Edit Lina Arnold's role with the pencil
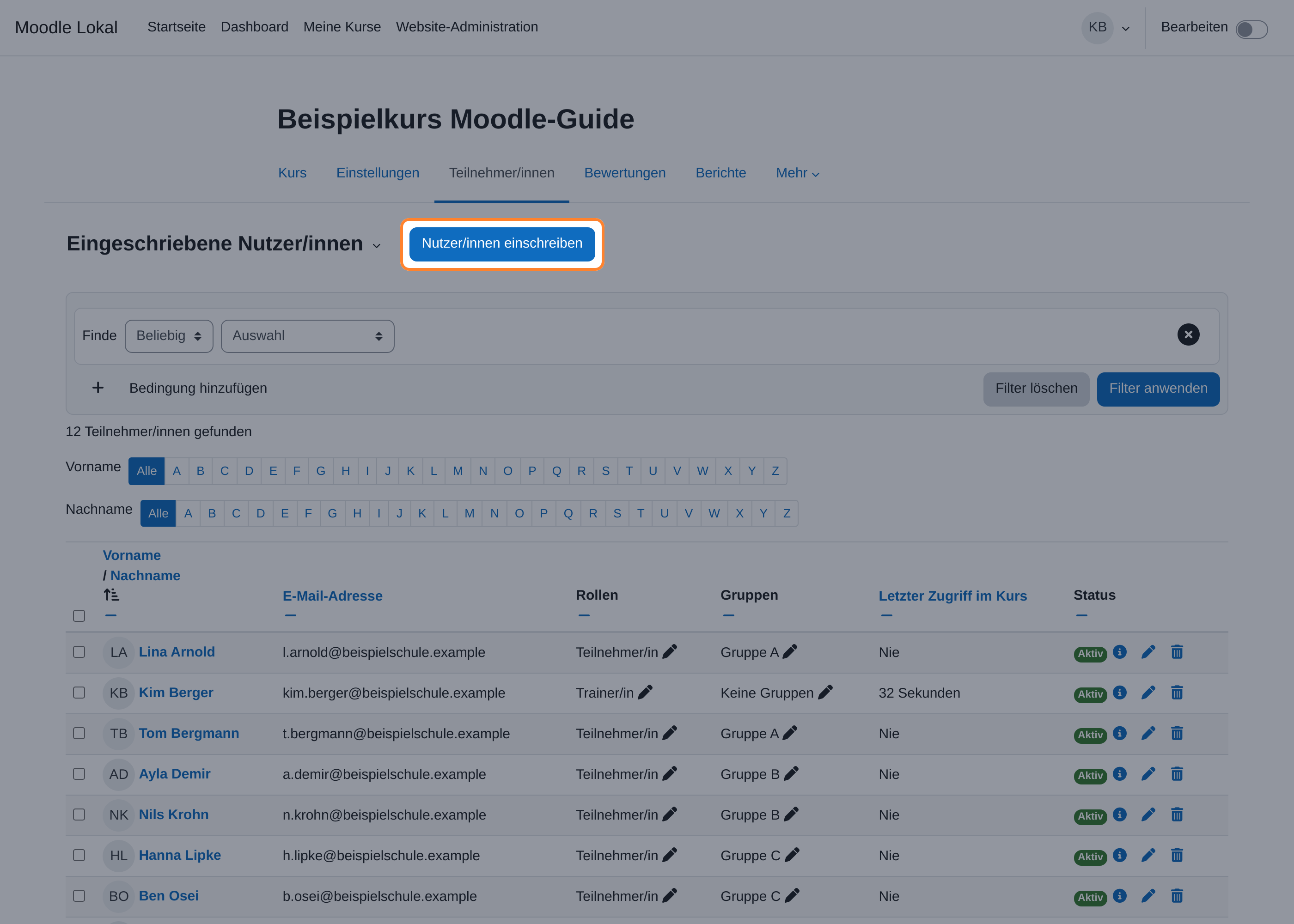Screen dimensions: 1294x924 670,651
